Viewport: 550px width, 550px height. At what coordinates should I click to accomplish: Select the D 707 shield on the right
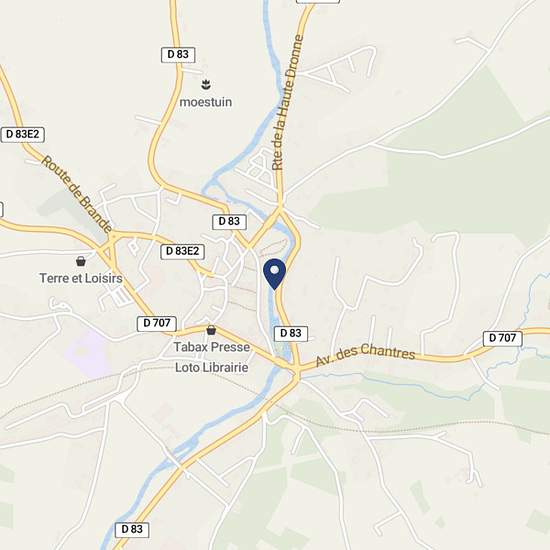[503, 338]
